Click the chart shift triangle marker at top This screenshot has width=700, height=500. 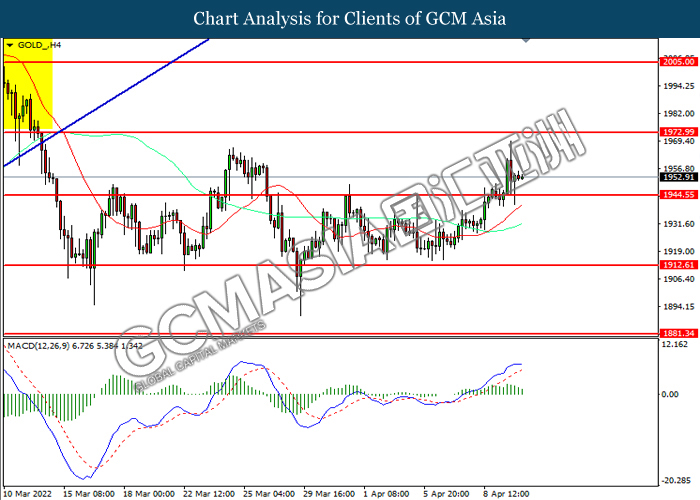pyautogui.click(x=526, y=40)
